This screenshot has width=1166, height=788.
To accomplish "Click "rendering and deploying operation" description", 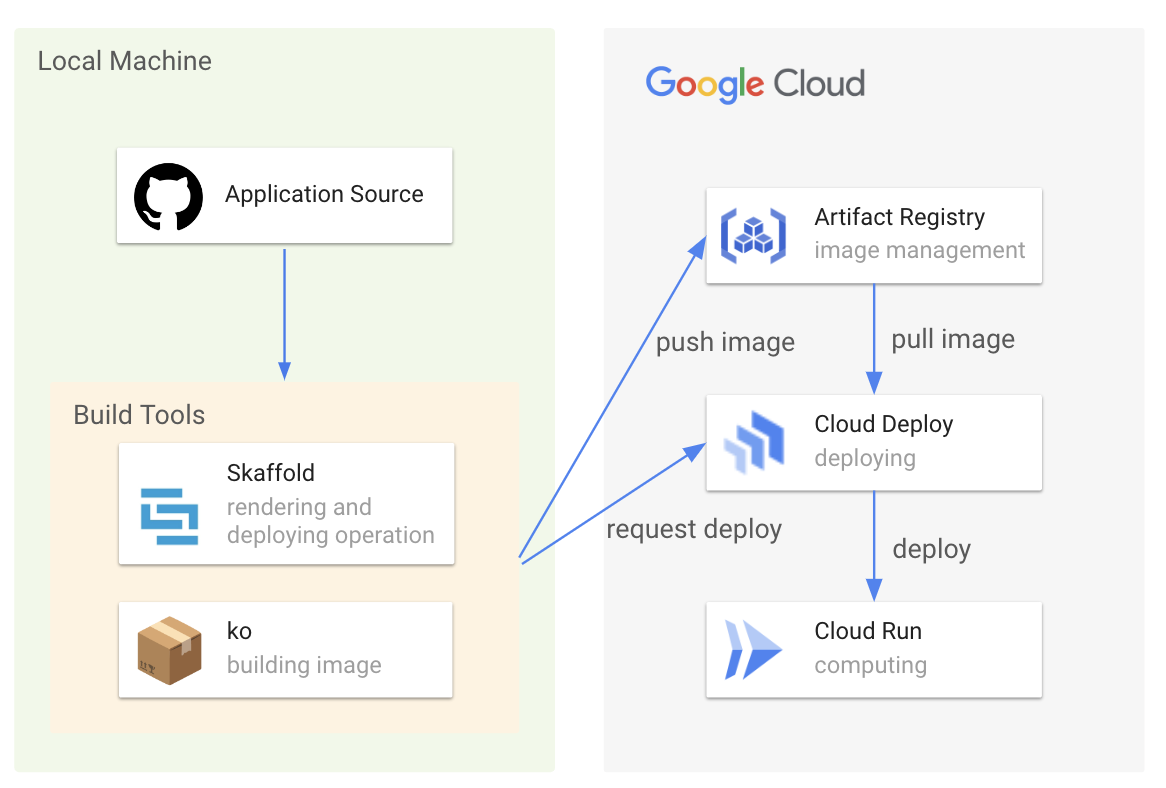I will (330, 520).
